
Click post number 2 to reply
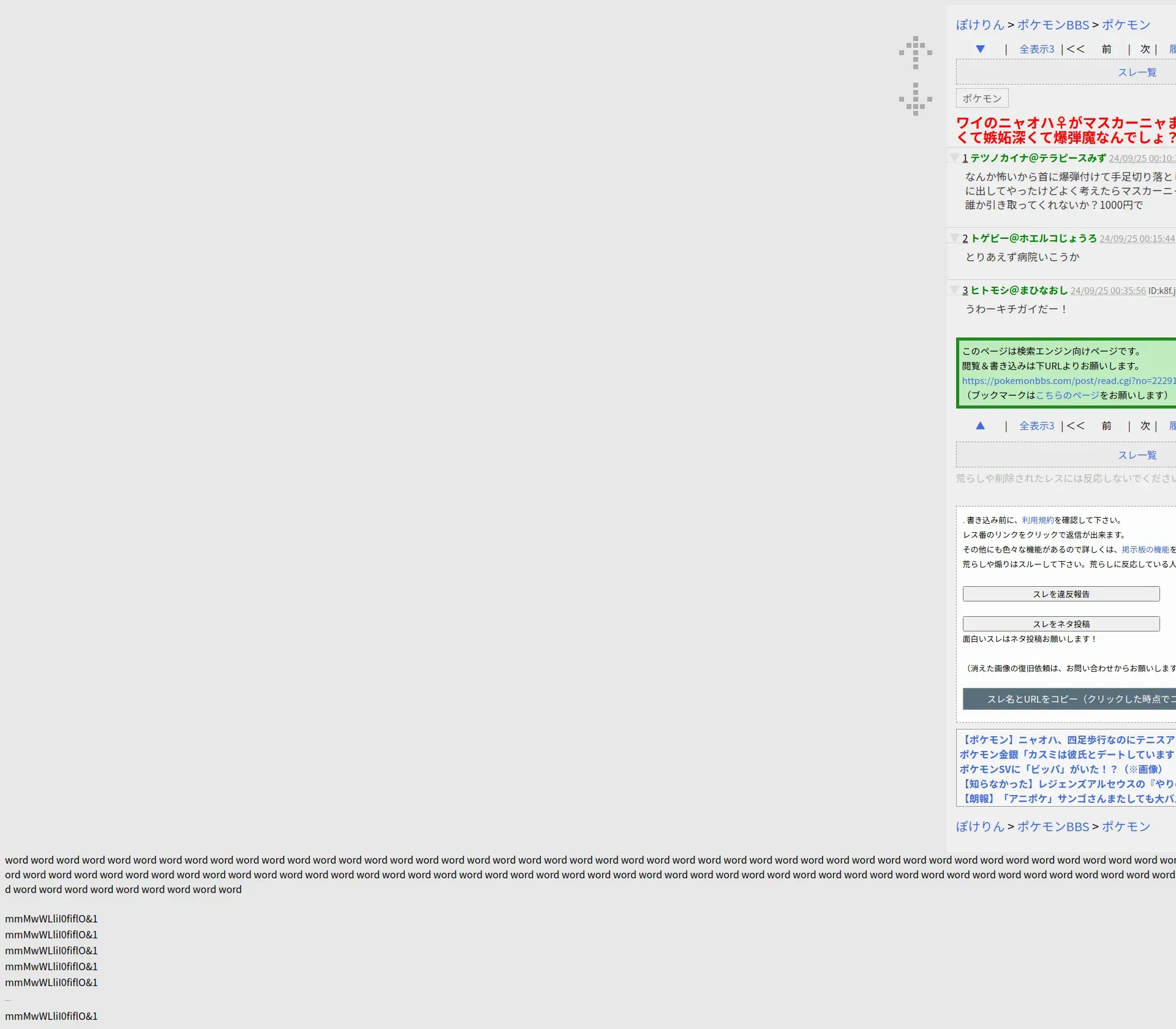click(x=965, y=239)
